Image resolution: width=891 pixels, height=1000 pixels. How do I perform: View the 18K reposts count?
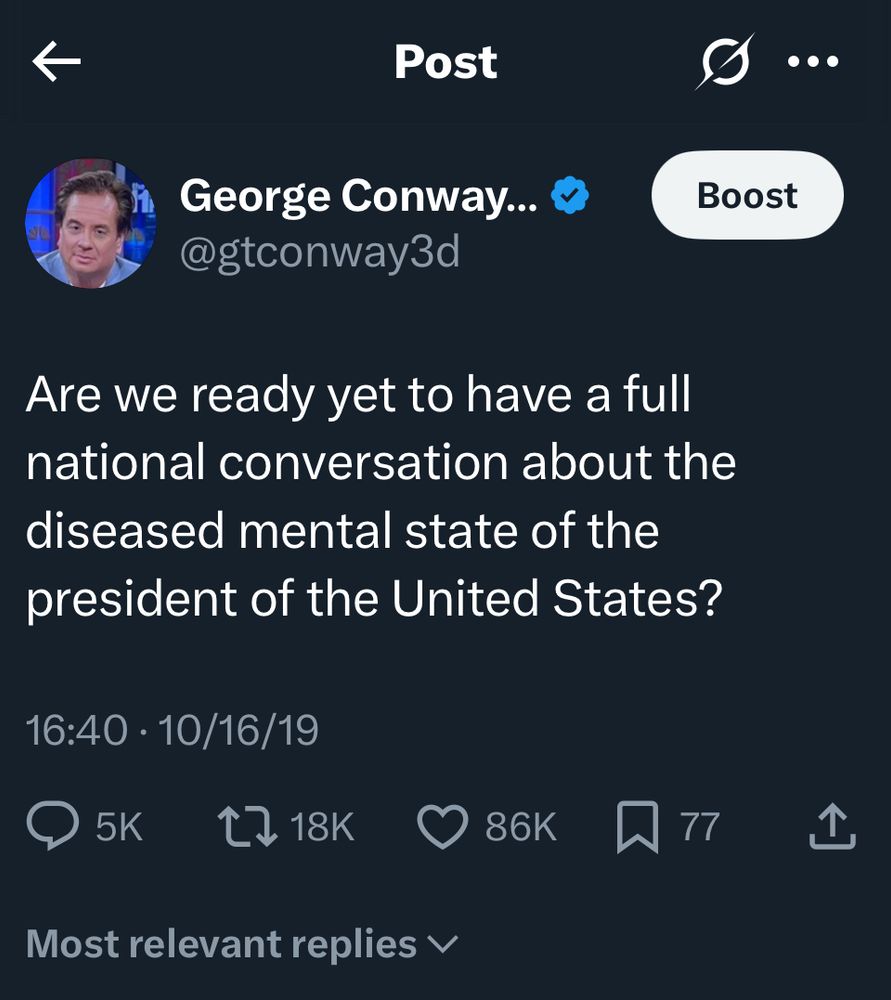click(322, 827)
